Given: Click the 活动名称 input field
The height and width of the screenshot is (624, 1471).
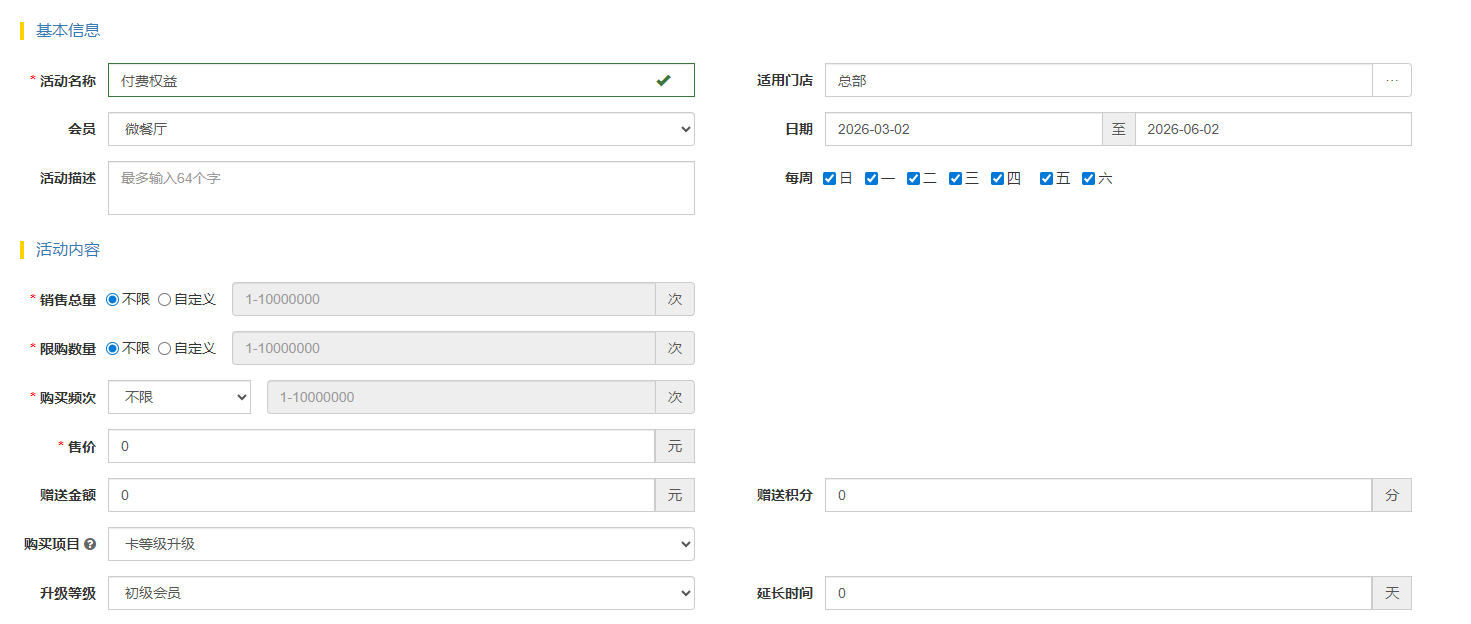Looking at the screenshot, I should [x=380, y=81].
